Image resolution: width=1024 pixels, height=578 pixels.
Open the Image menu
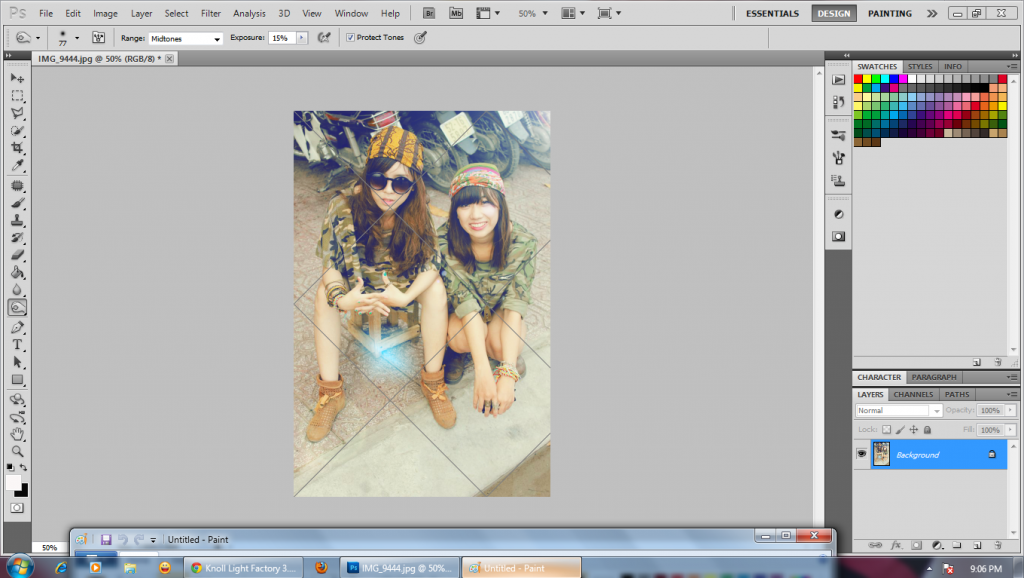105,13
